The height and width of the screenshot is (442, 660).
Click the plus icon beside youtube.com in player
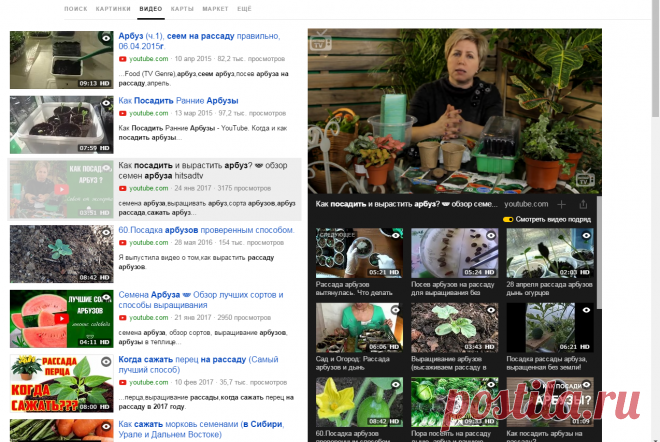(561, 205)
